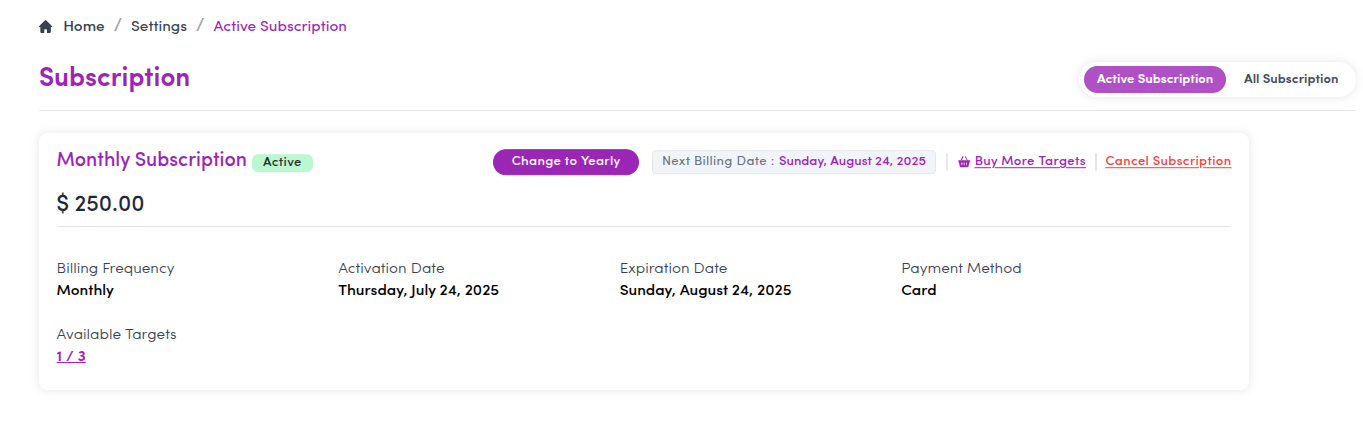
Task: Open the Buy More Targets link
Action: click(x=1030, y=161)
